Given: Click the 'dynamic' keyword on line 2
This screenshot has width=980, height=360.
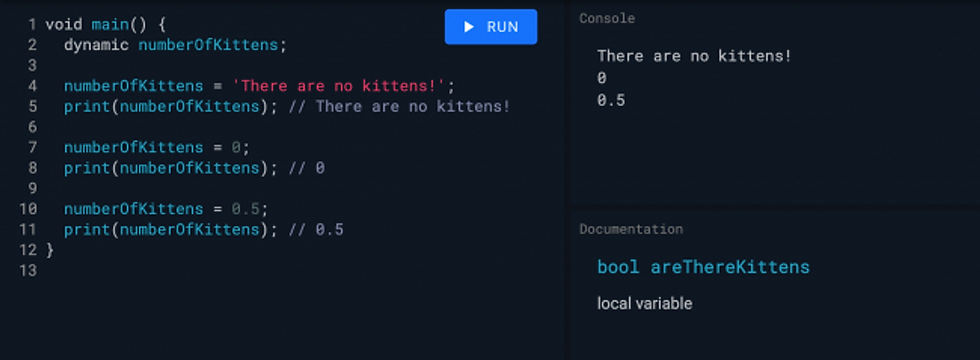Looking at the screenshot, I should pos(96,46).
